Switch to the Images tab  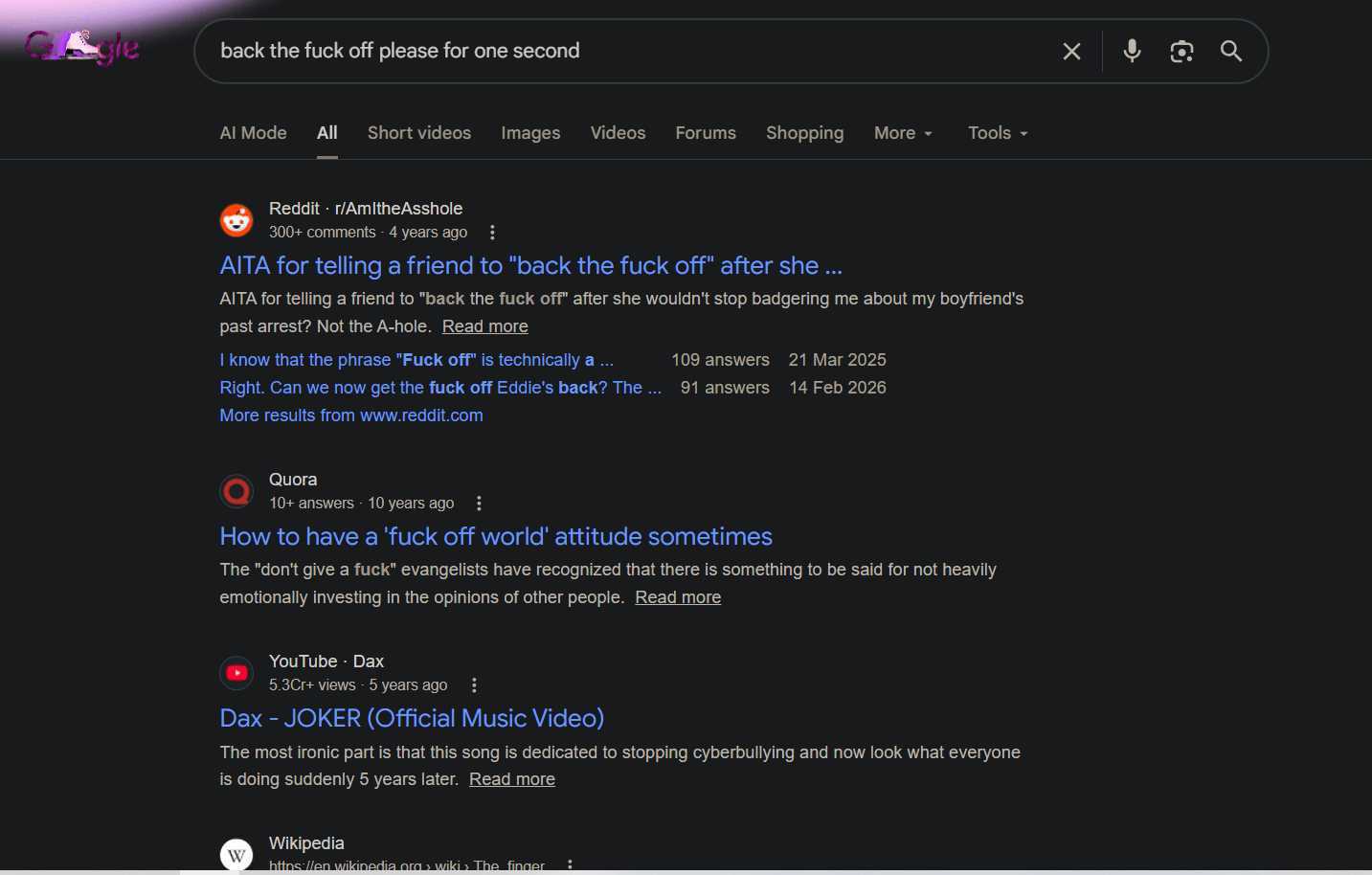pyautogui.click(x=530, y=133)
